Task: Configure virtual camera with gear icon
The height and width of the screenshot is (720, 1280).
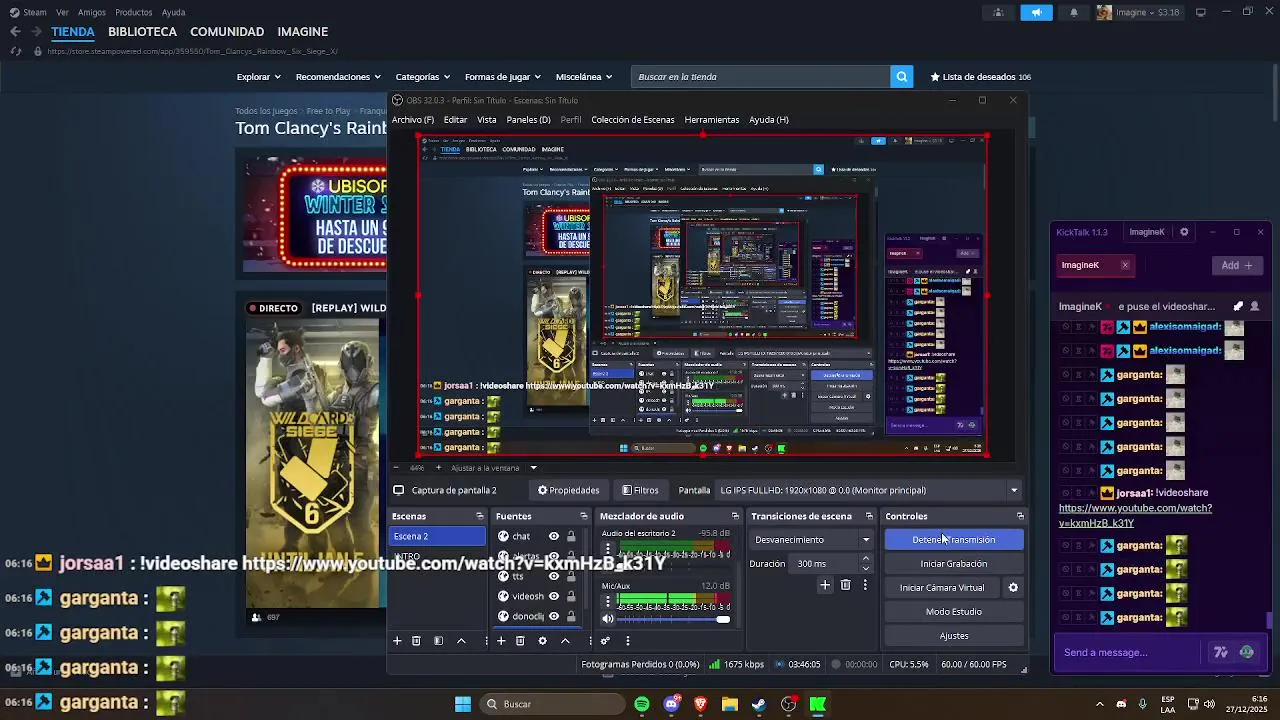Action: [1013, 588]
